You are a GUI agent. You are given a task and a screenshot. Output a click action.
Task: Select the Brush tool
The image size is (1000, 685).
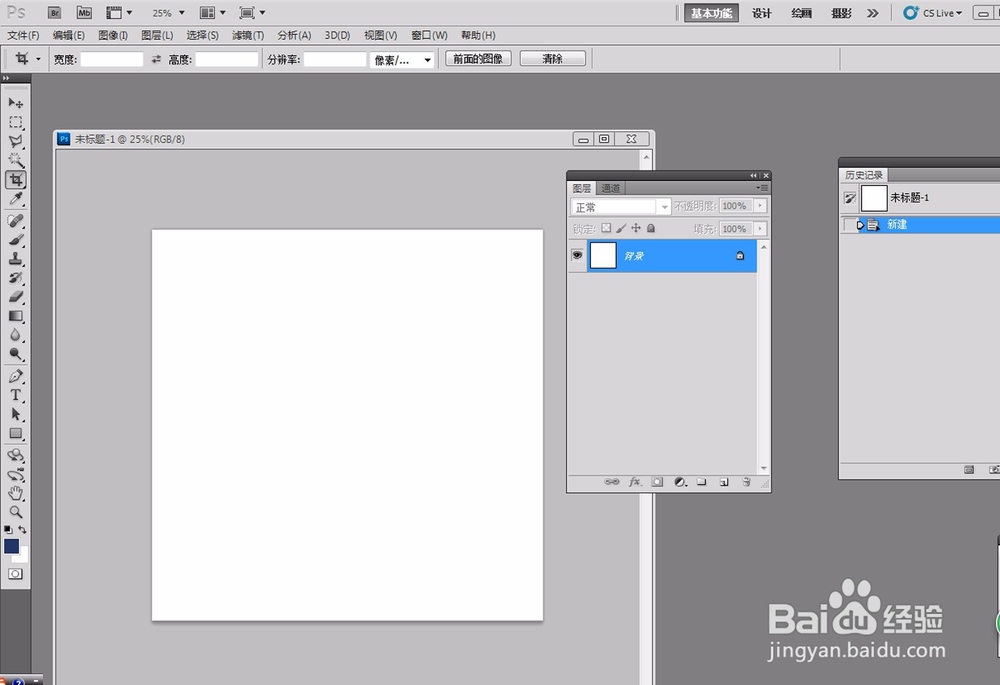tap(15, 240)
